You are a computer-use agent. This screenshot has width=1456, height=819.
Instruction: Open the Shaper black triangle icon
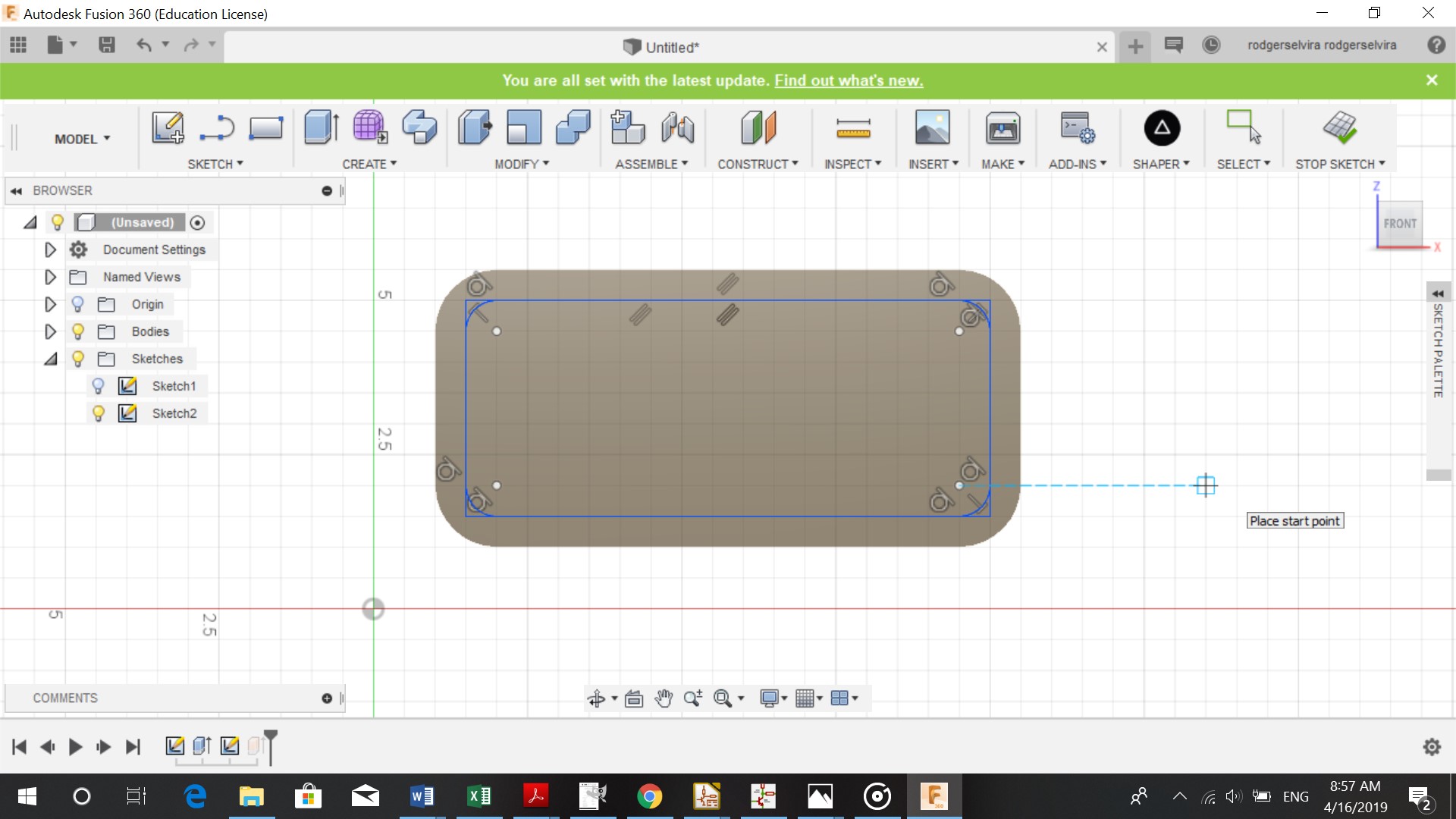coord(1161,127)
